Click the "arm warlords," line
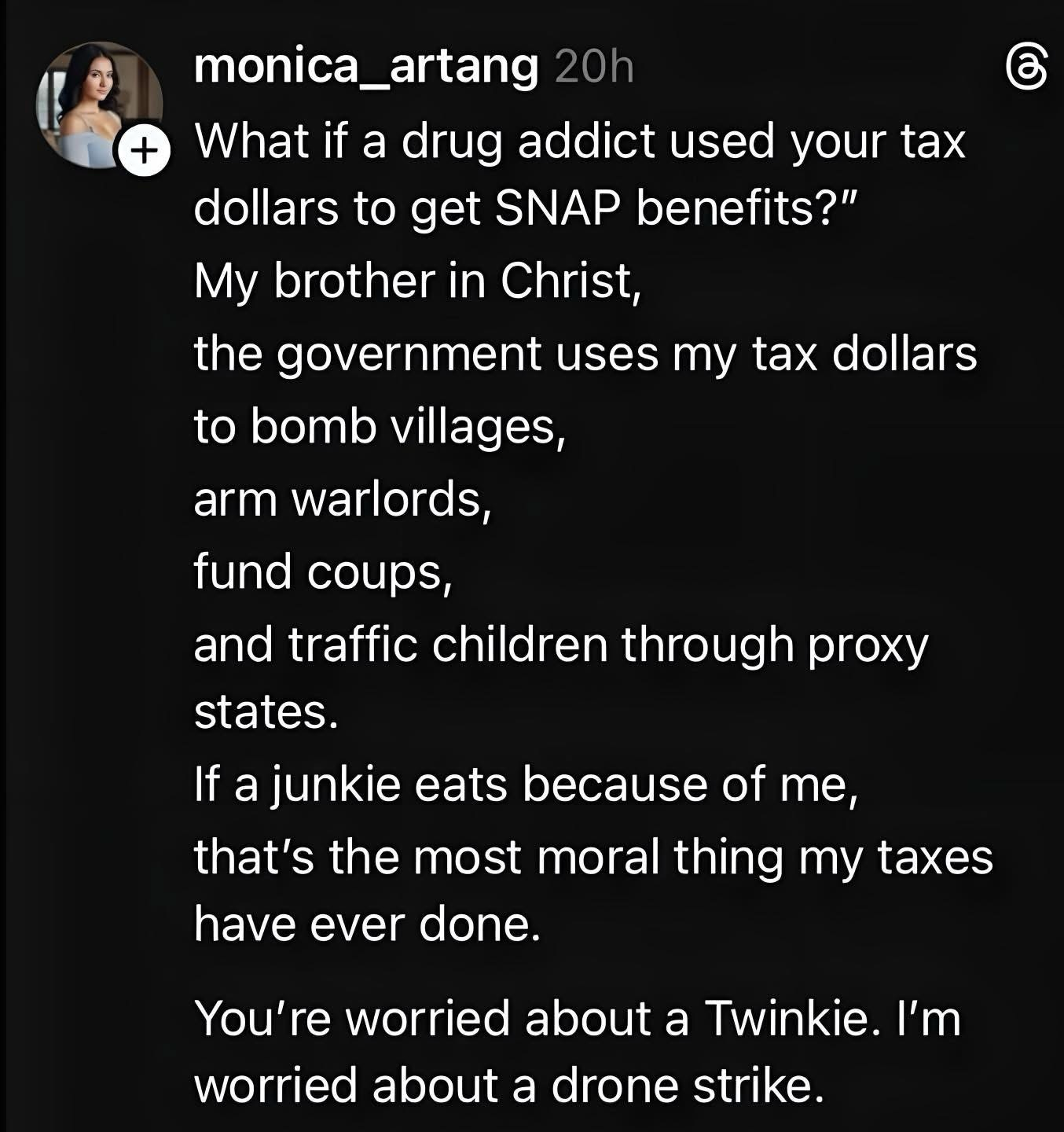1064x1132 pixels. (x=343, y=498)
